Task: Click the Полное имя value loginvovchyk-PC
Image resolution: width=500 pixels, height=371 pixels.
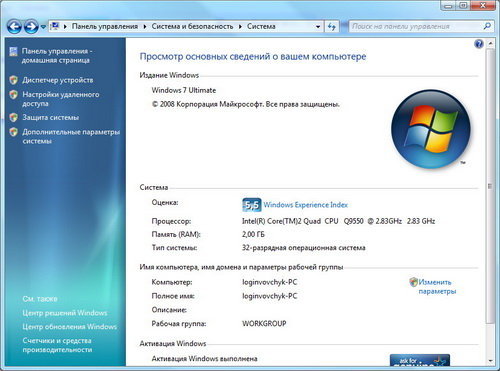Action: (x=270, y=296)
